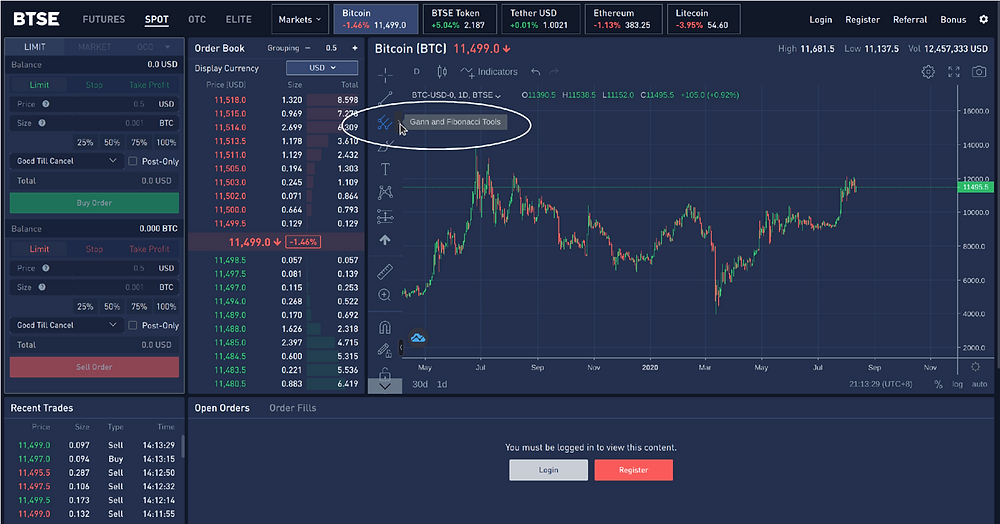Select the Ethereum market ticker
The height and width of the screenshot is (524, 1000).
[x=622, y=19]
